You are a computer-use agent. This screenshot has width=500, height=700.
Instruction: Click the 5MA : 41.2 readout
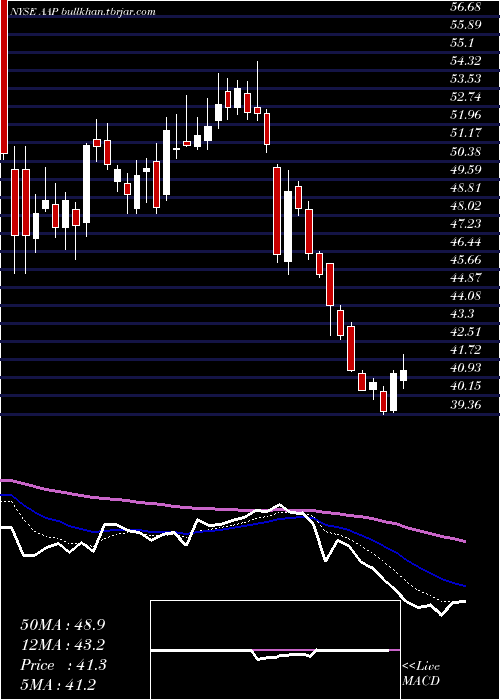(57, 685)
